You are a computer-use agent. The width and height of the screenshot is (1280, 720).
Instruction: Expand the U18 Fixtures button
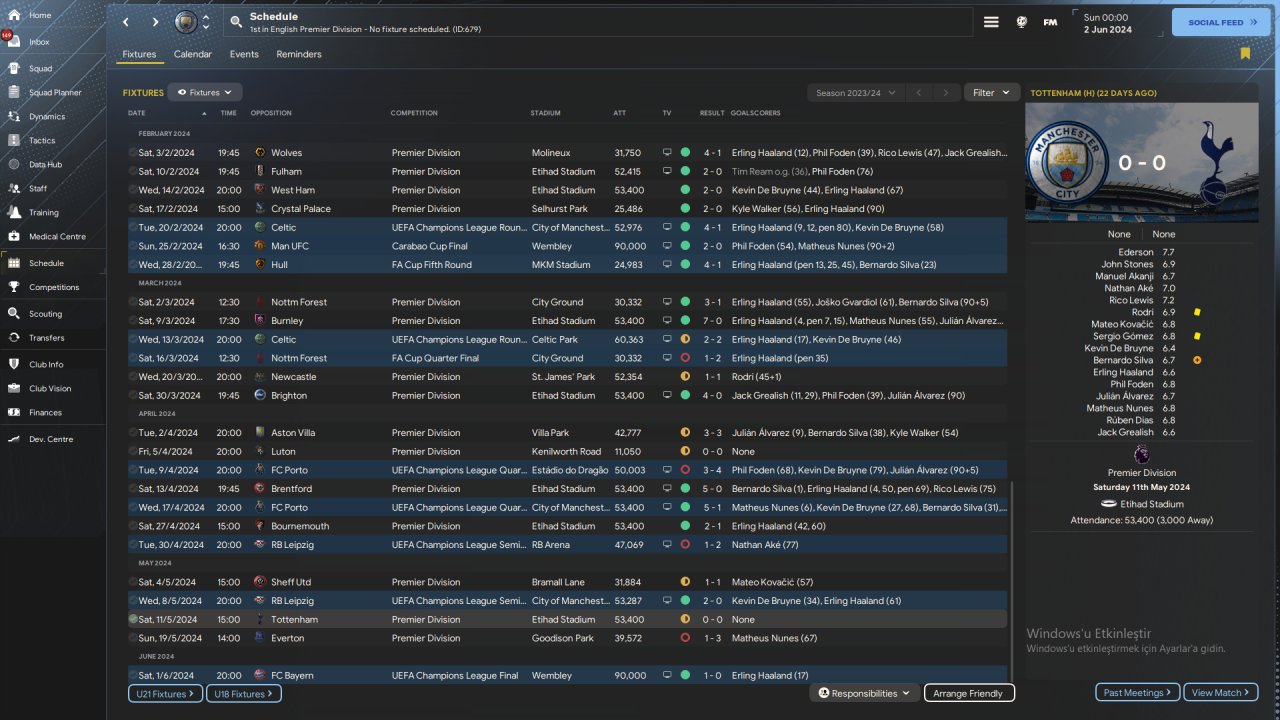point(244,693)
